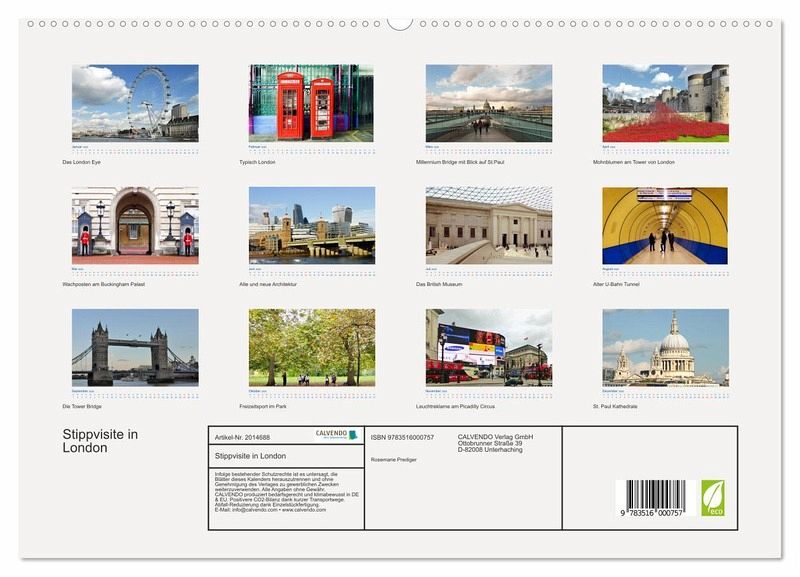Click the CALVENDO logo
This screenshot has height=577, width=800.
(x=337, y=435)
